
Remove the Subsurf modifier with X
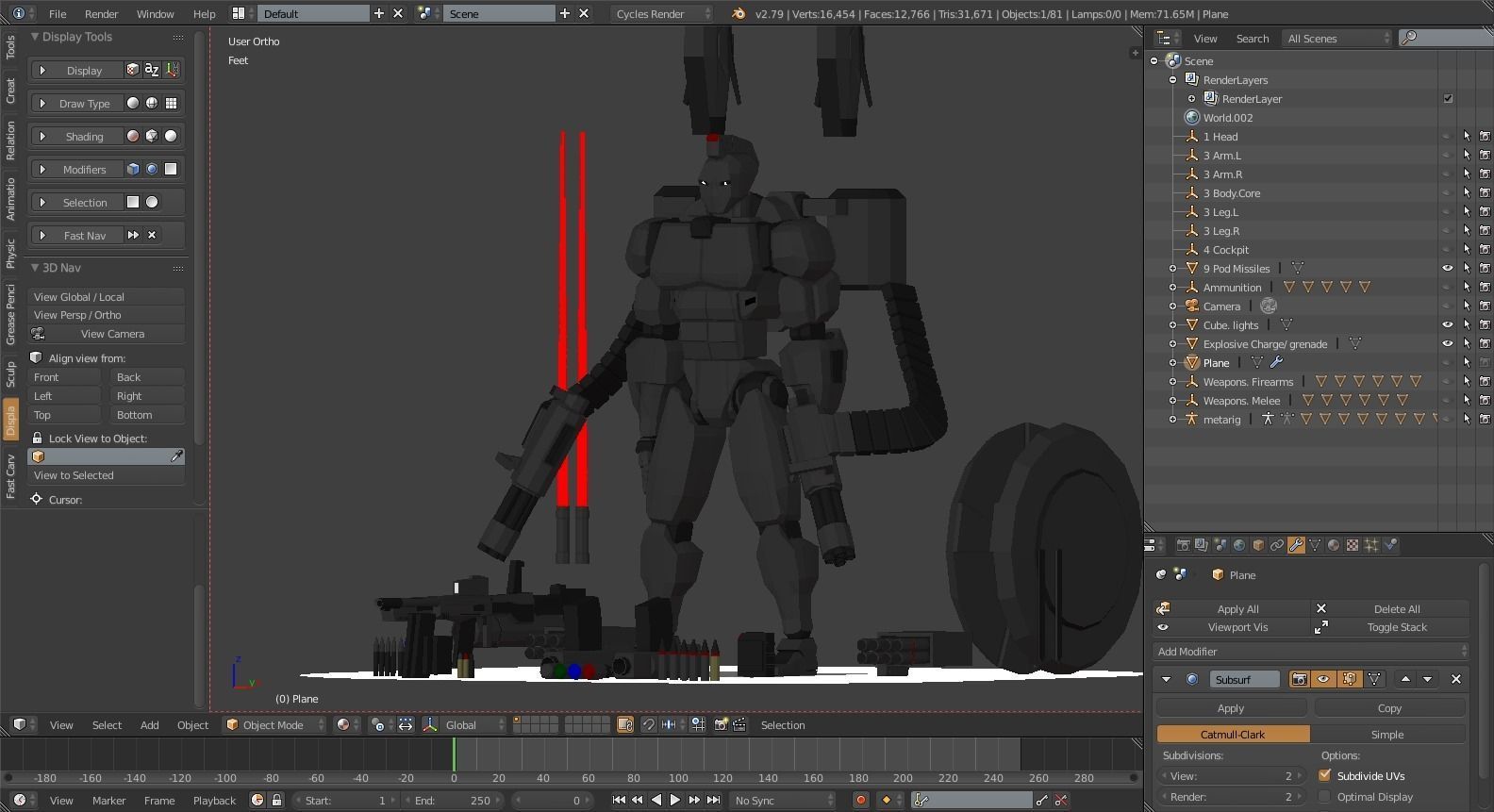(1456, 679)
